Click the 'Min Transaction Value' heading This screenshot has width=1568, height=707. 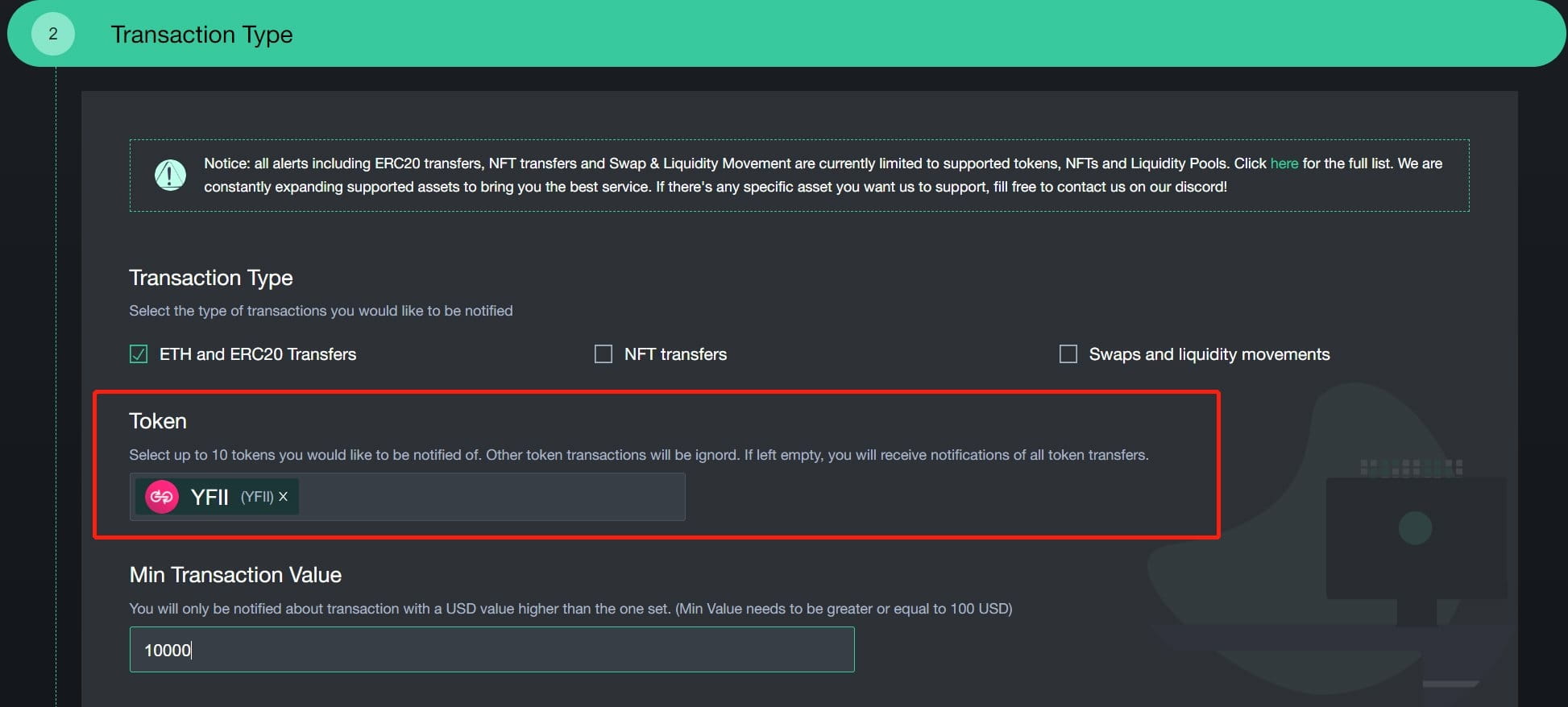pos(235,575)
